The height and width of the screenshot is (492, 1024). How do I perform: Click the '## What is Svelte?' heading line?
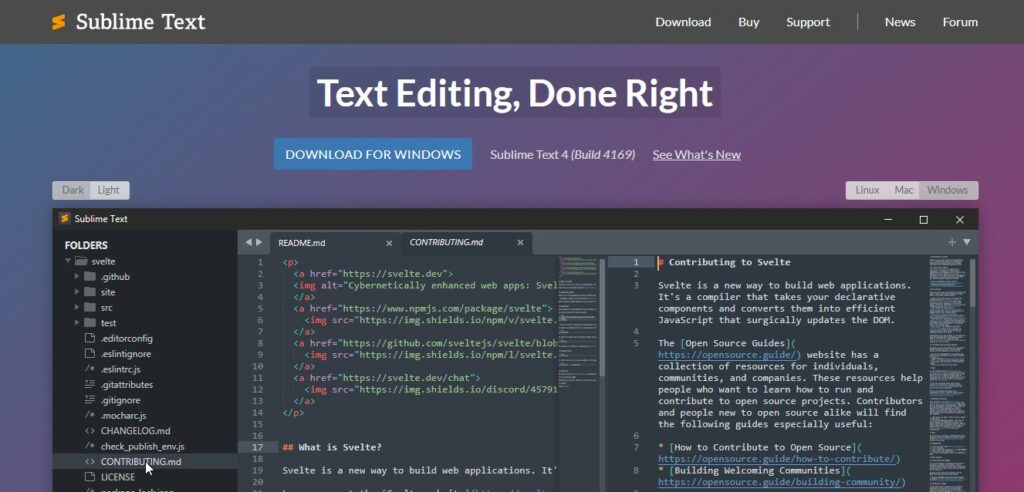tap(332, 448)
